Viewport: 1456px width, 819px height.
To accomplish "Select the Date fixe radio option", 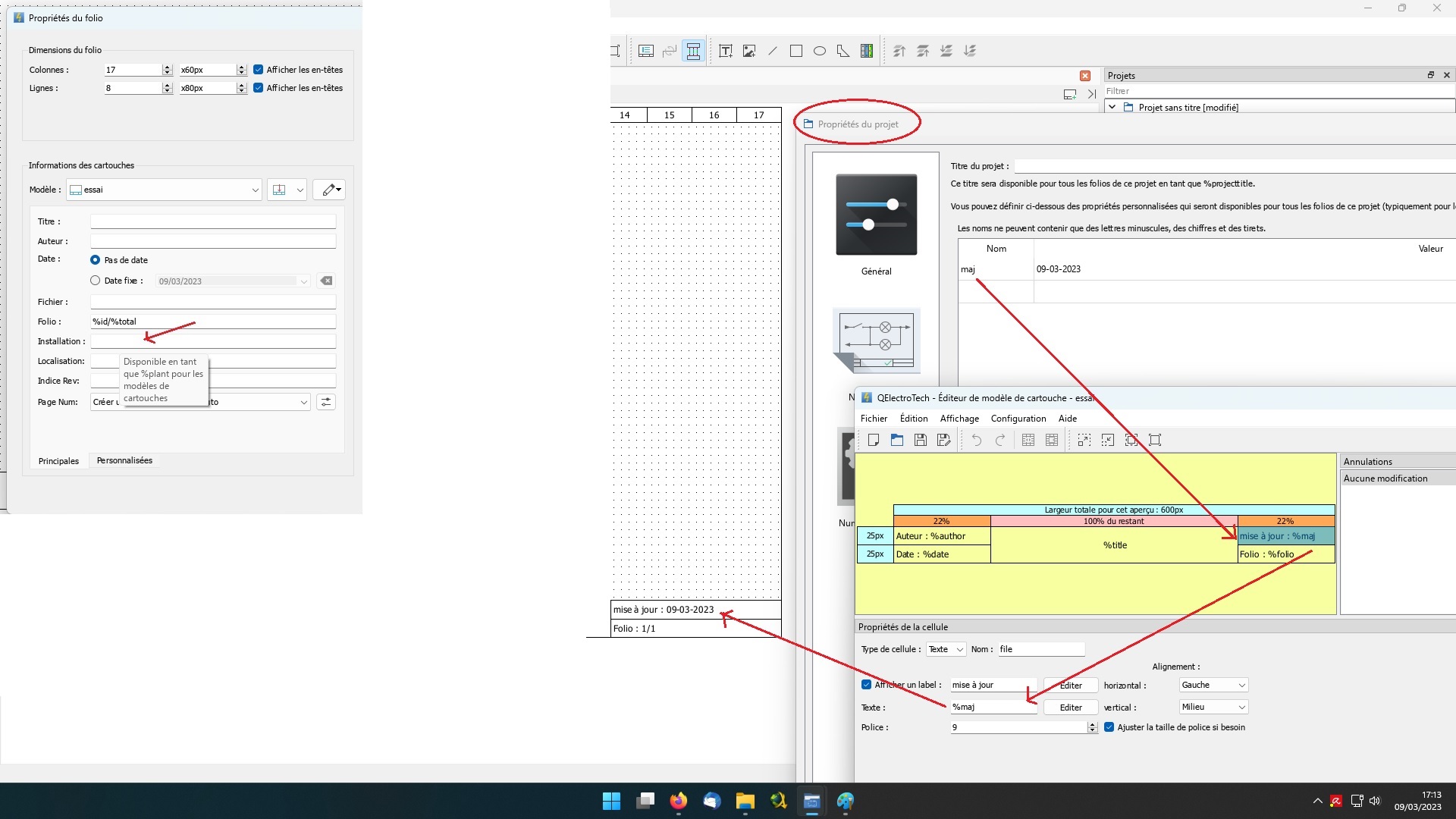I will tap(96, 281).
